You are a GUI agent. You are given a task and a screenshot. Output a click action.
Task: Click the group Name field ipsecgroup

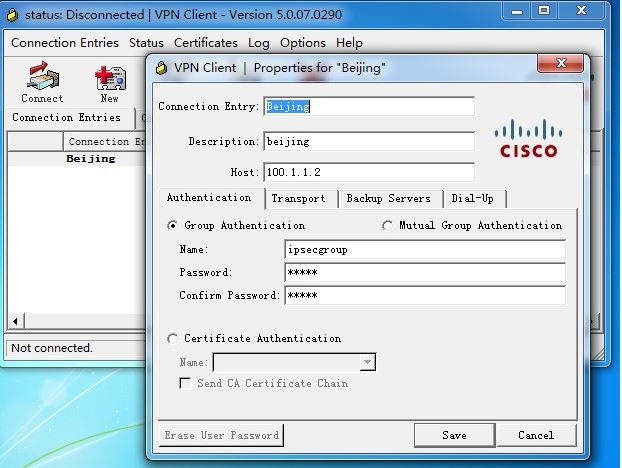(425, 250)
